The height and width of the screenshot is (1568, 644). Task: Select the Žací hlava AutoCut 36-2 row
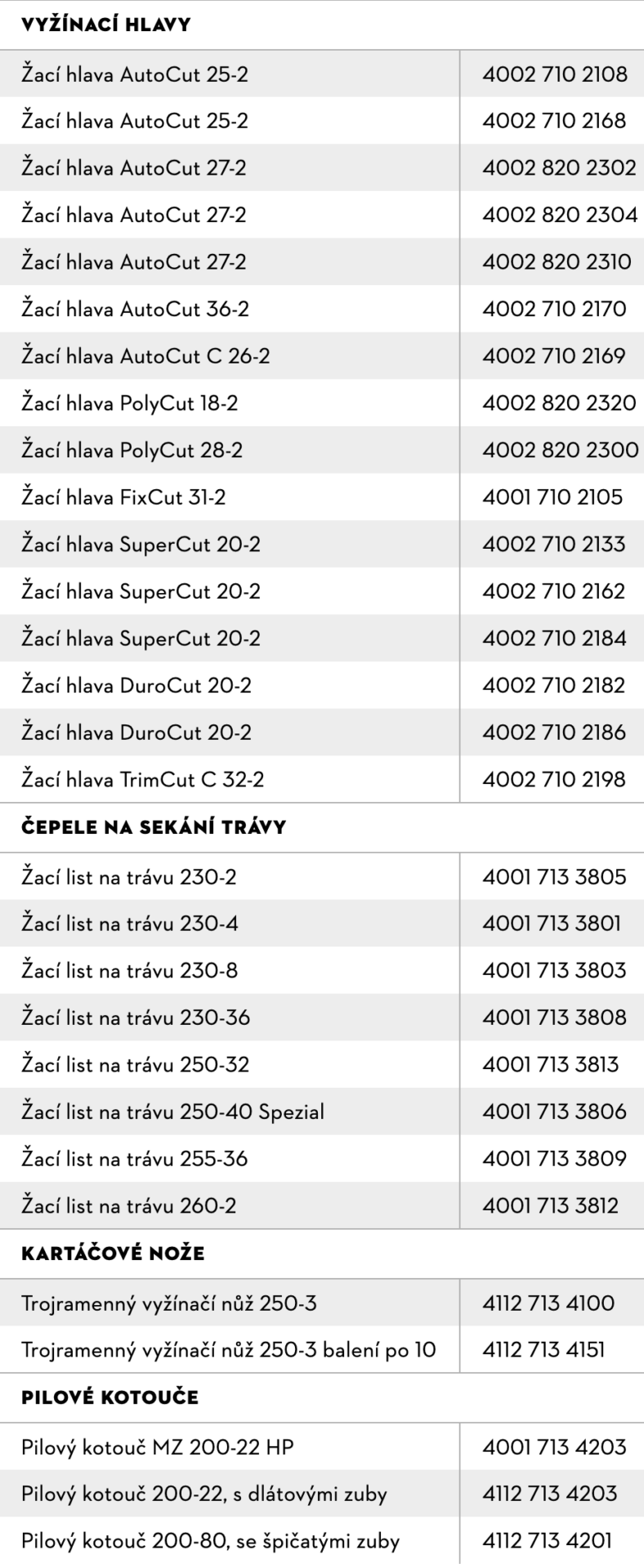tap(135, 309)
